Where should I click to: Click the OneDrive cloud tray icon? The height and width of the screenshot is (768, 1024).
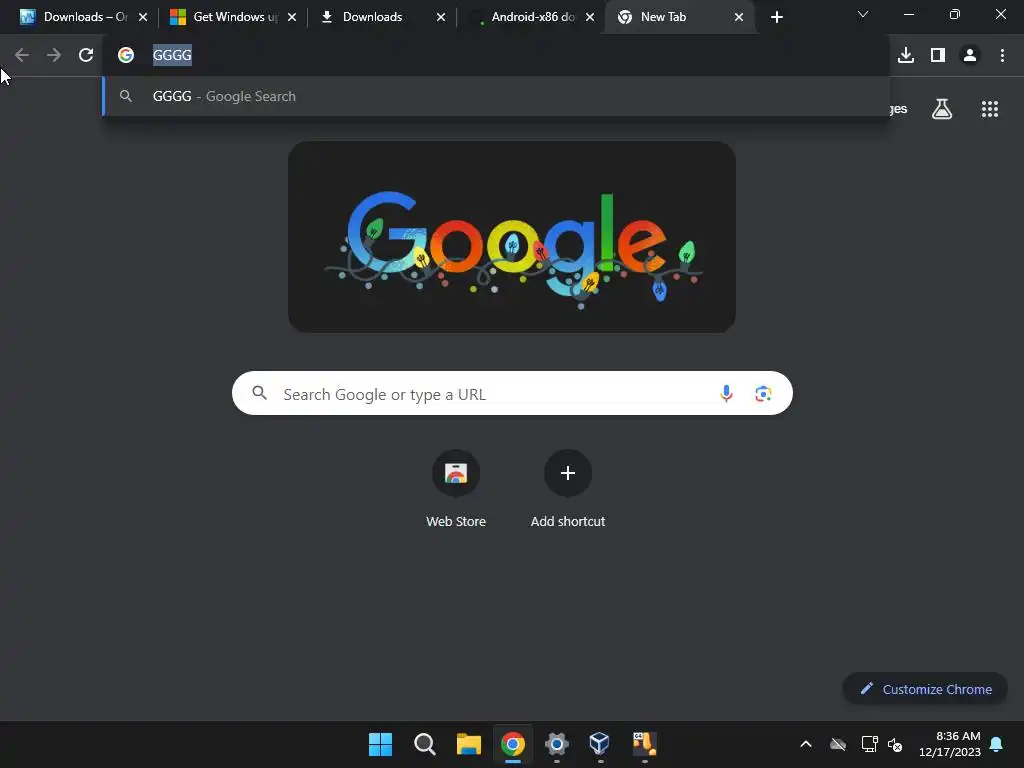pyautogui.click(x=838, y=744)
